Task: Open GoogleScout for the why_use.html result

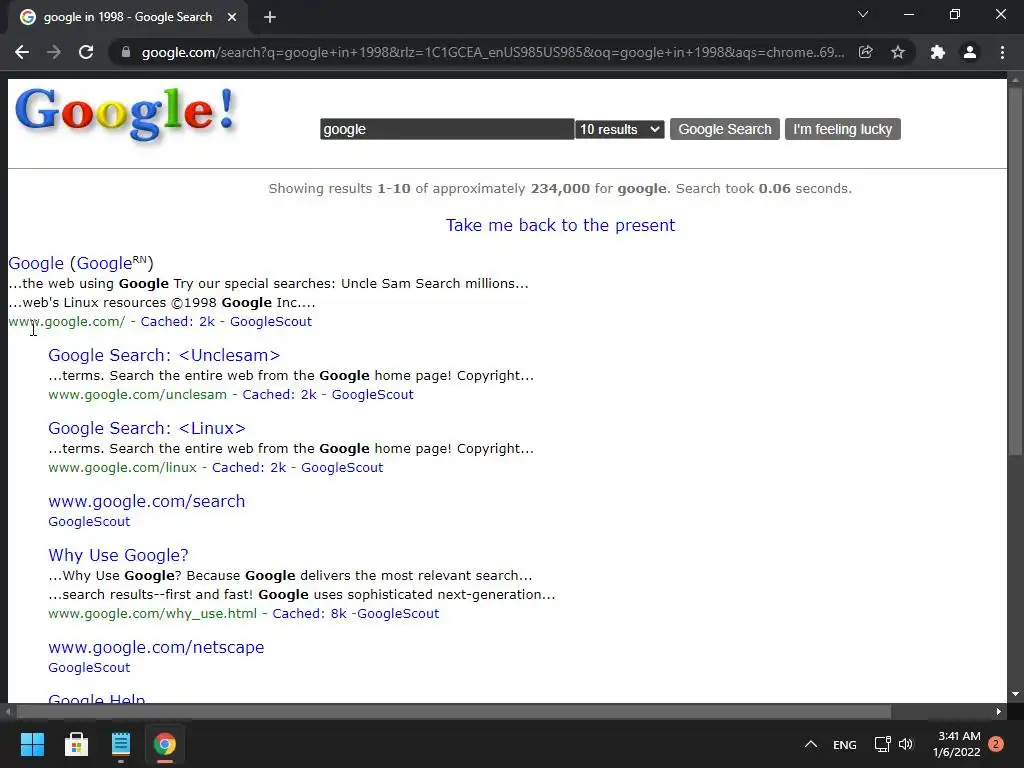Action: click(x=398, y=614)
